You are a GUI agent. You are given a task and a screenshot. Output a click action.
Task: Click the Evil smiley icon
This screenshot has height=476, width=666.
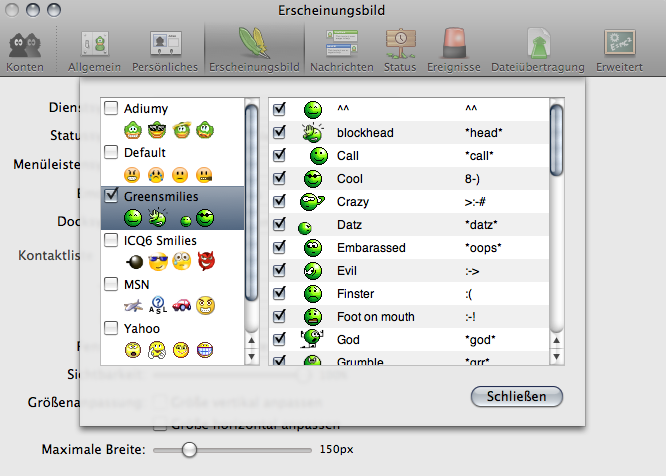[313, 270]
